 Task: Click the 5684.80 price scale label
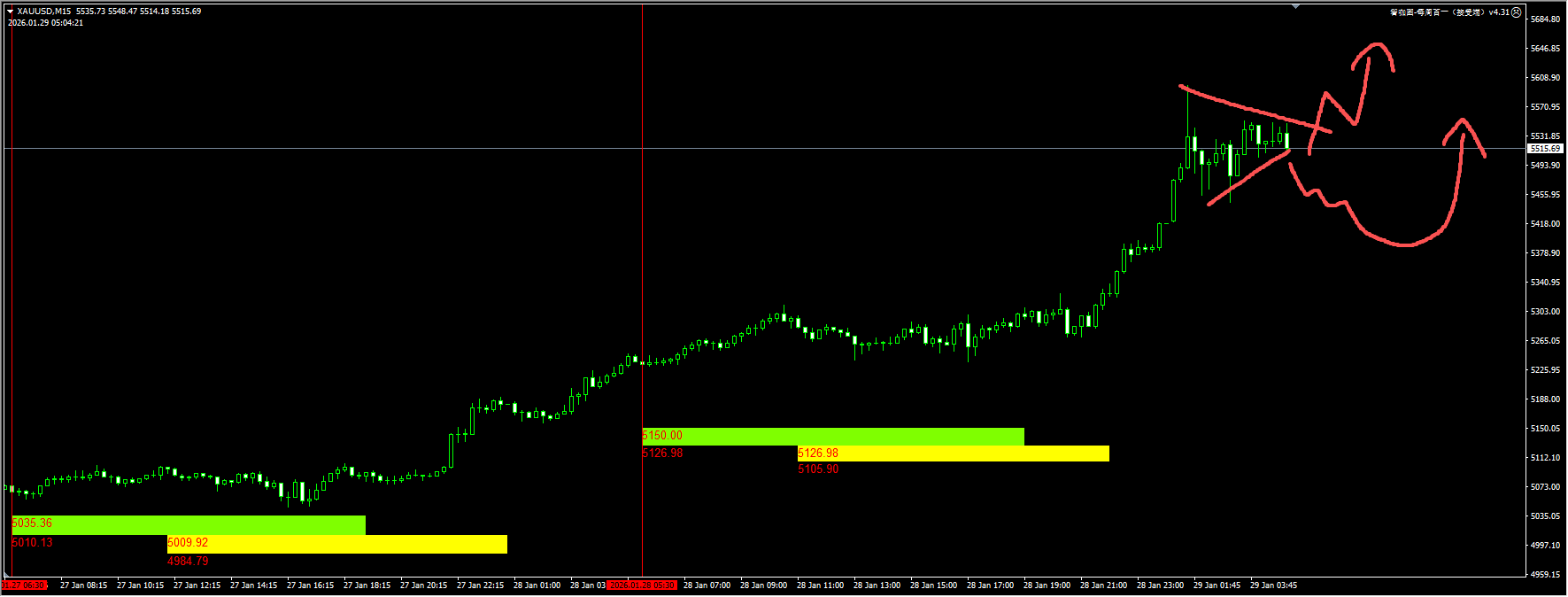click(x=1545, y=19)
